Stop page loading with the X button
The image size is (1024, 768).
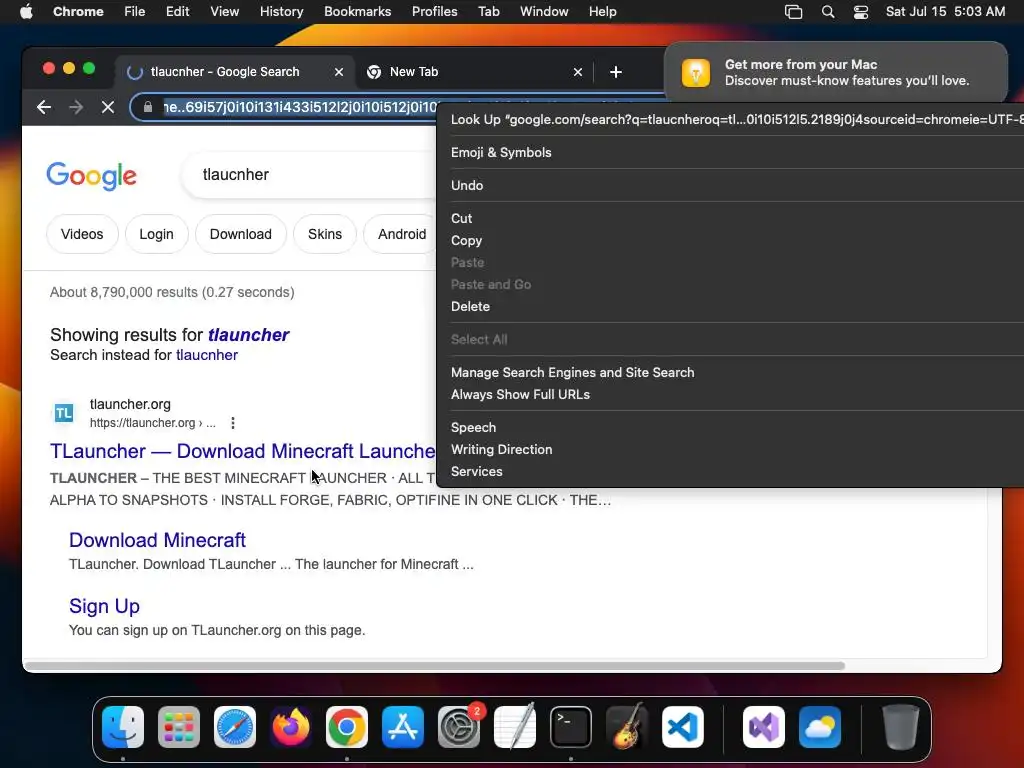[108, 107]
